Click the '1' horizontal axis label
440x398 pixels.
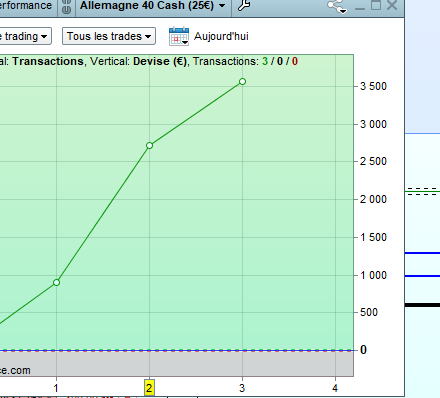56,388
